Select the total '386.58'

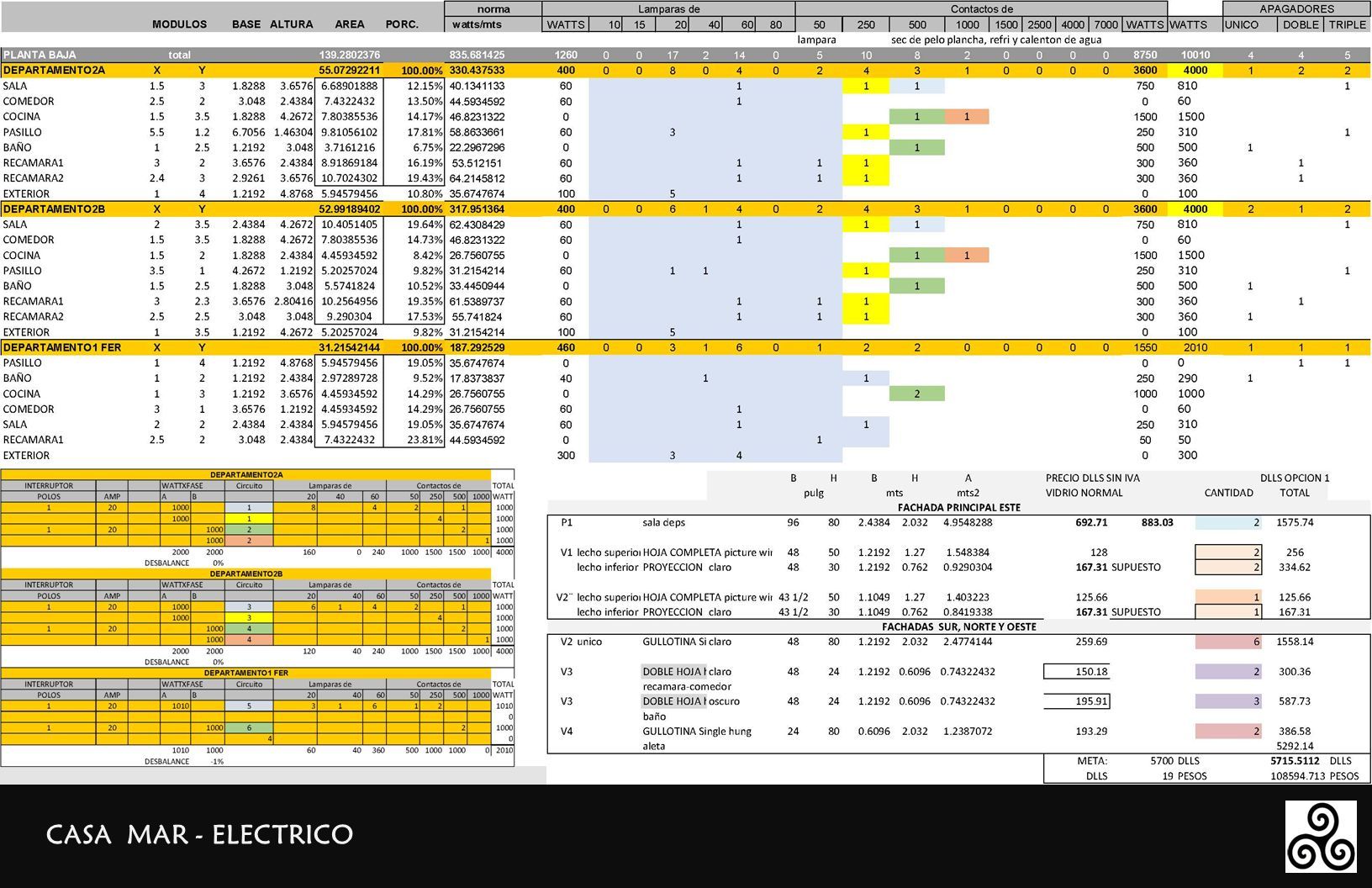[x=1295, y=731]
